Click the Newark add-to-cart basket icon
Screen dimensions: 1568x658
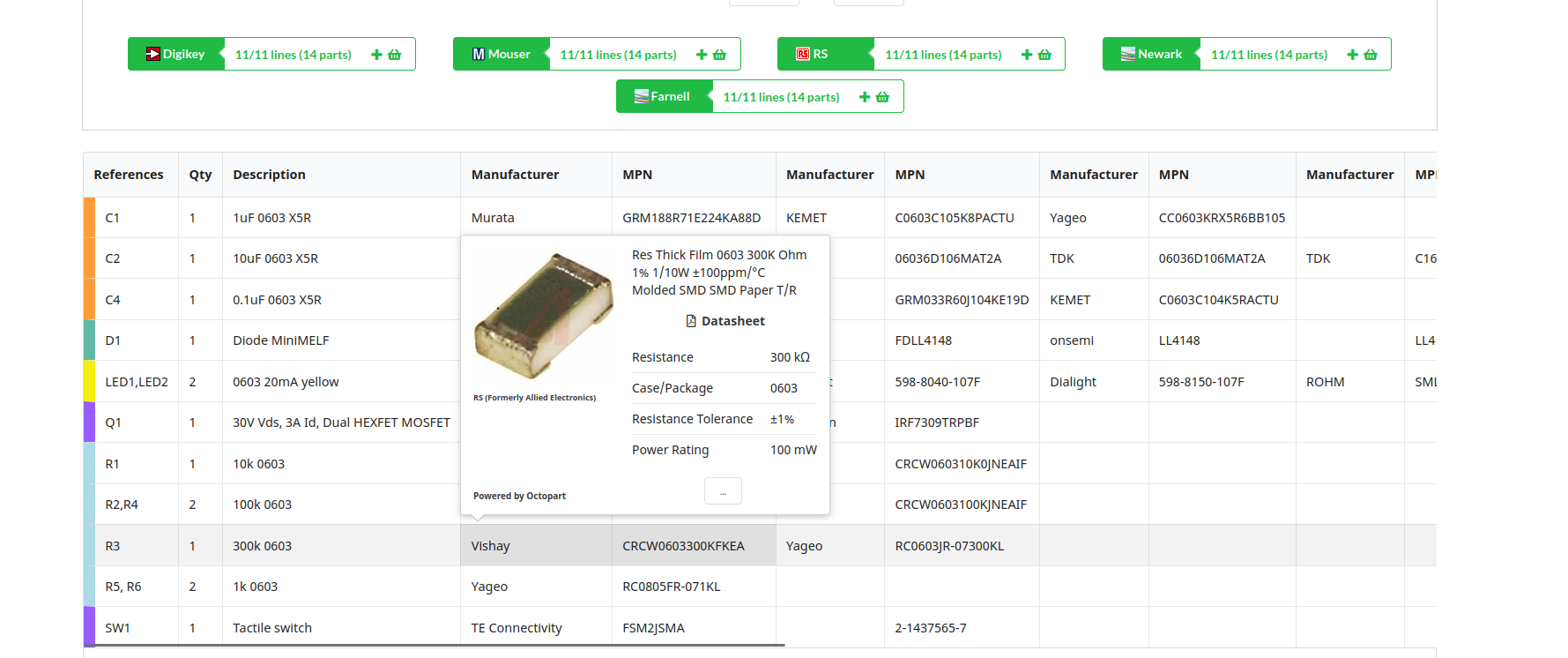click(1370, 55)
